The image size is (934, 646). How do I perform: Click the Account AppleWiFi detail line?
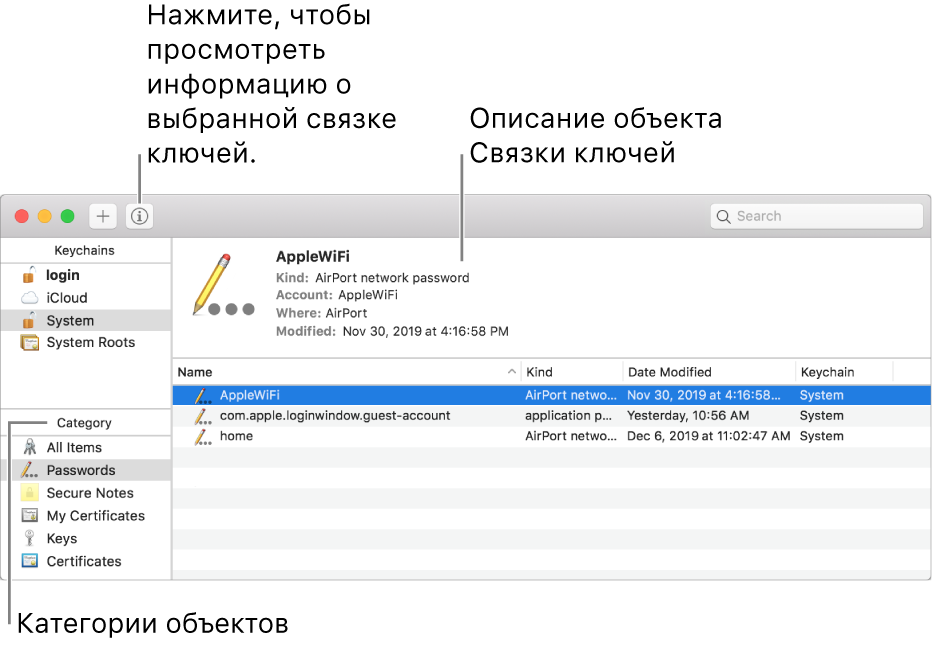(337, 295)
